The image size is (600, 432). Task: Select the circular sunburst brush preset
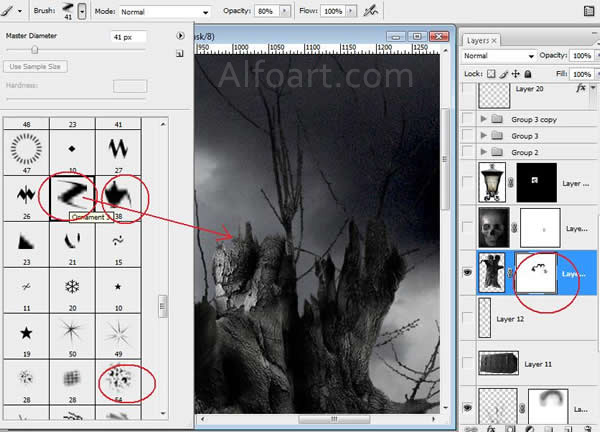click(x=26, y=149)
